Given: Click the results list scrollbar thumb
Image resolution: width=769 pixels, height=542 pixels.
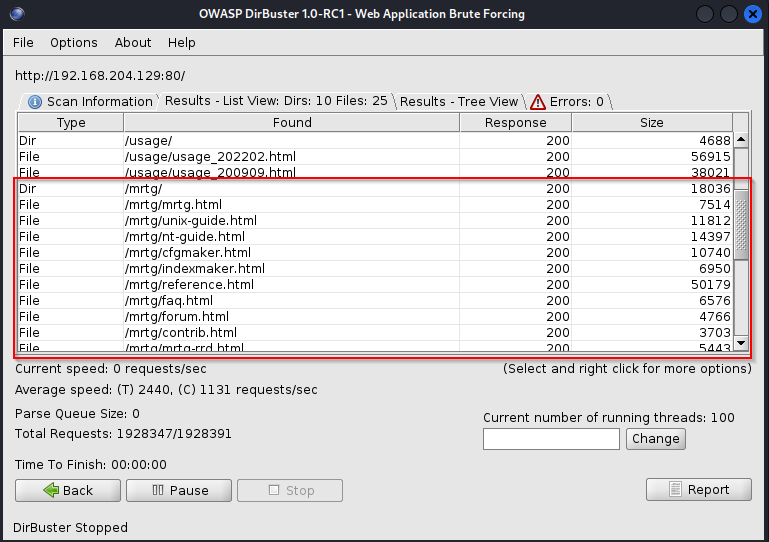Looking at the screenshot, I should click(x=741, y=226).
